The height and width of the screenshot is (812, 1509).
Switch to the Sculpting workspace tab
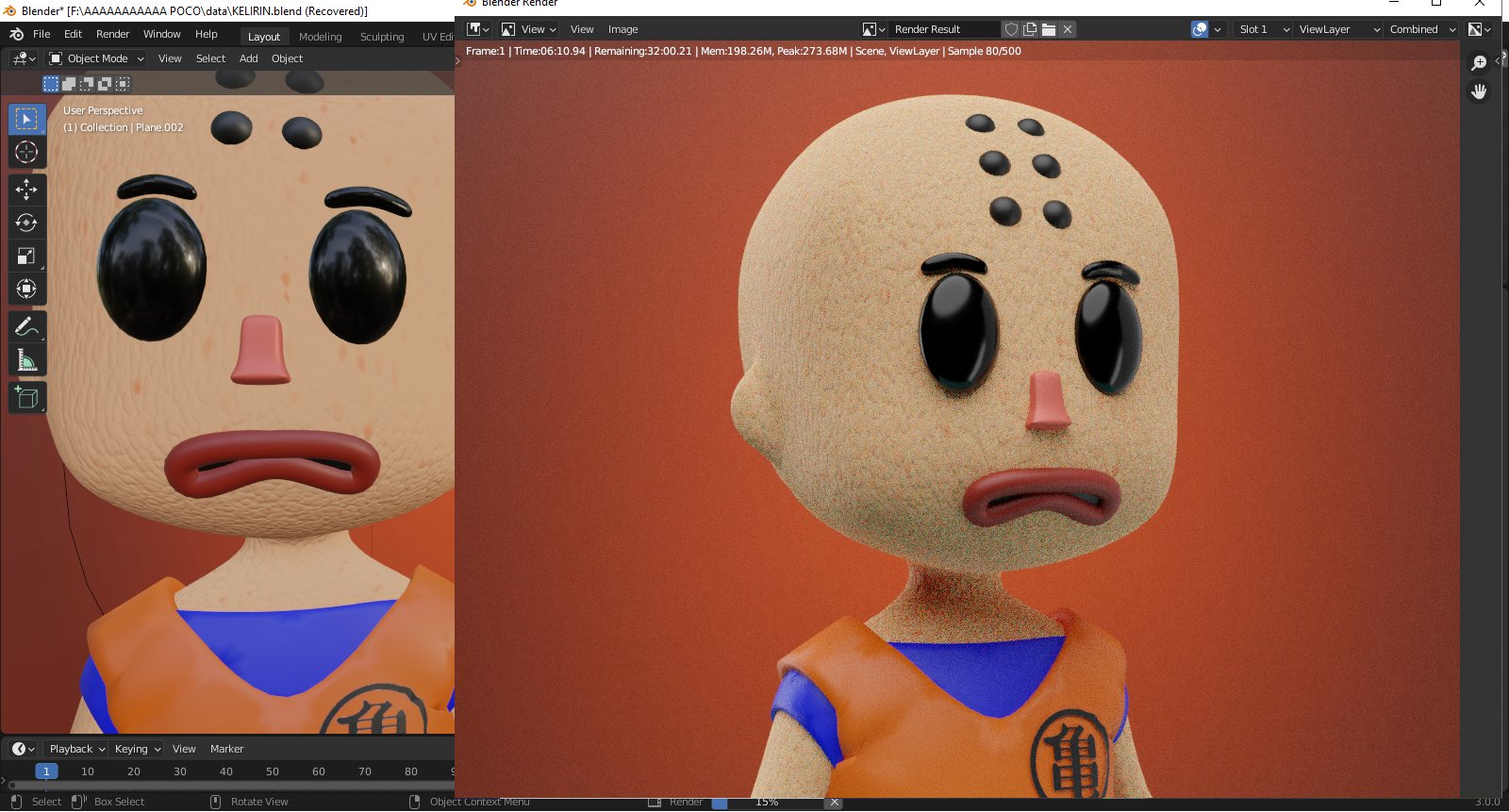pyautogui.click(x=382, y=37)
